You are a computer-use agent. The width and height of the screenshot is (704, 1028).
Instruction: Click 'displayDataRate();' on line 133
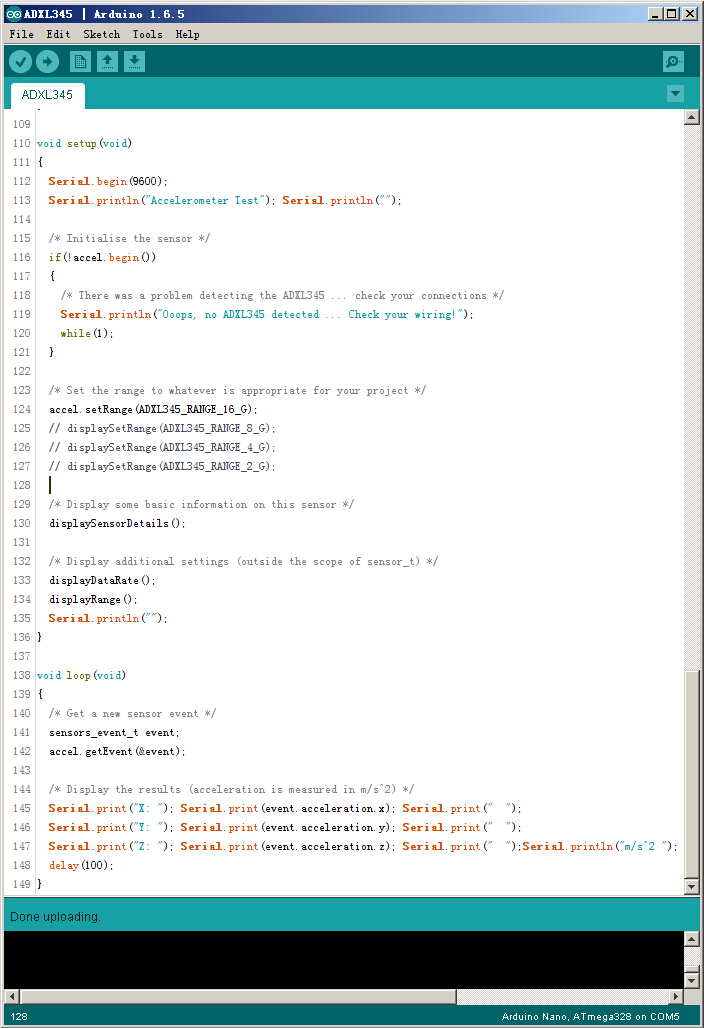102,580
